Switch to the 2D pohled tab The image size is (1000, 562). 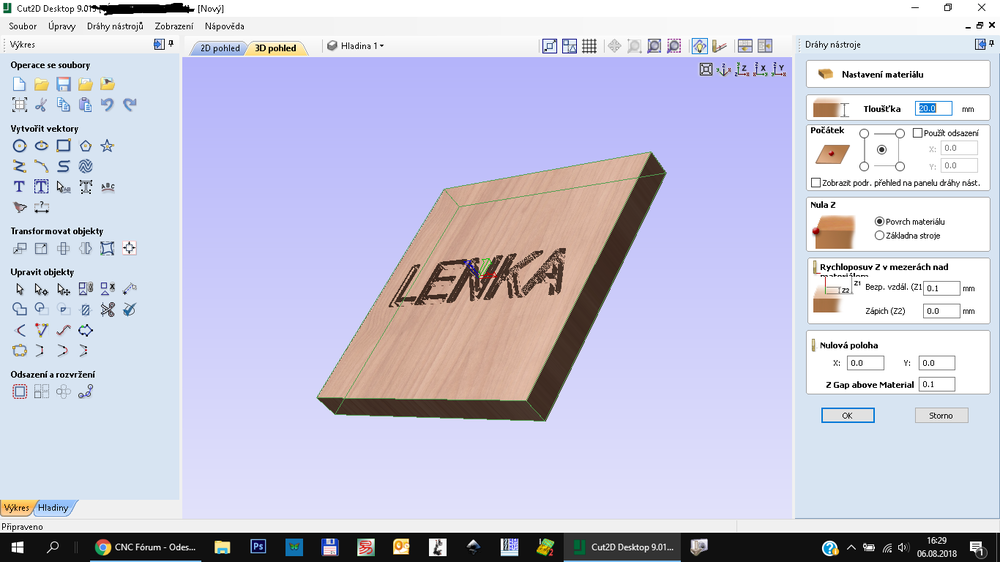219,48
